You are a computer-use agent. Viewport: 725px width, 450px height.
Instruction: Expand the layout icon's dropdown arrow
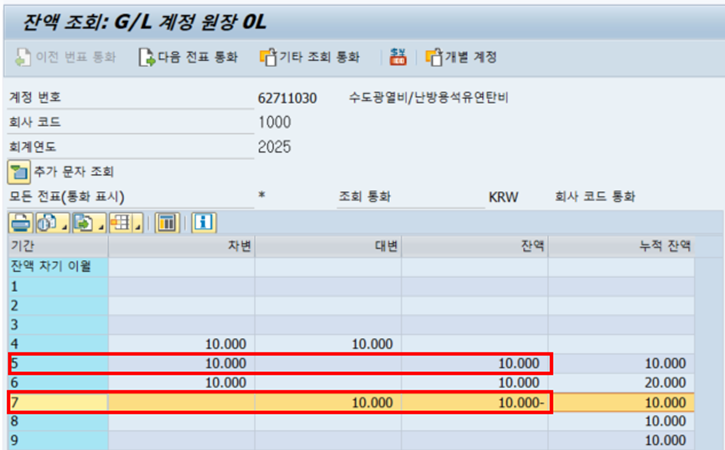(x=138, y=227)
